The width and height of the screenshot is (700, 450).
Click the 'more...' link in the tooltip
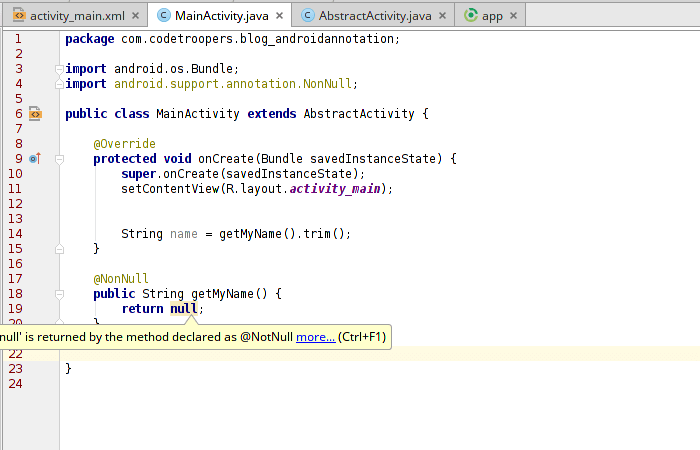(315, 337)
